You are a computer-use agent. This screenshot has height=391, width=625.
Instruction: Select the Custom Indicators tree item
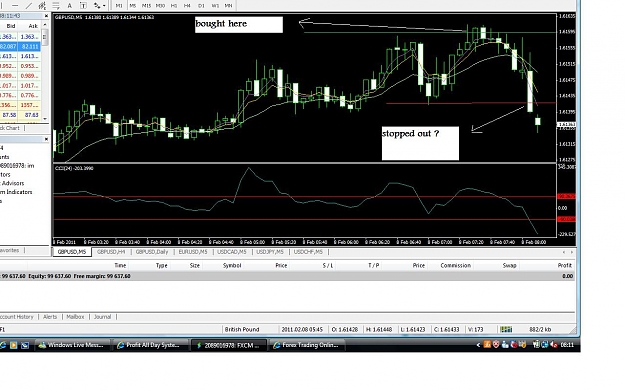click(16, 192)
